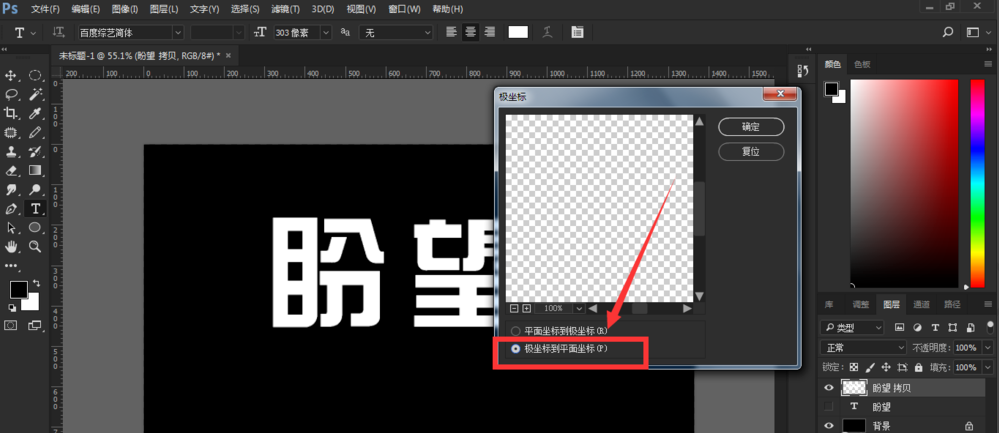Click the rainbow hue slider strip
This screenshot has height=433, width=999.
(x=977, y=180)
